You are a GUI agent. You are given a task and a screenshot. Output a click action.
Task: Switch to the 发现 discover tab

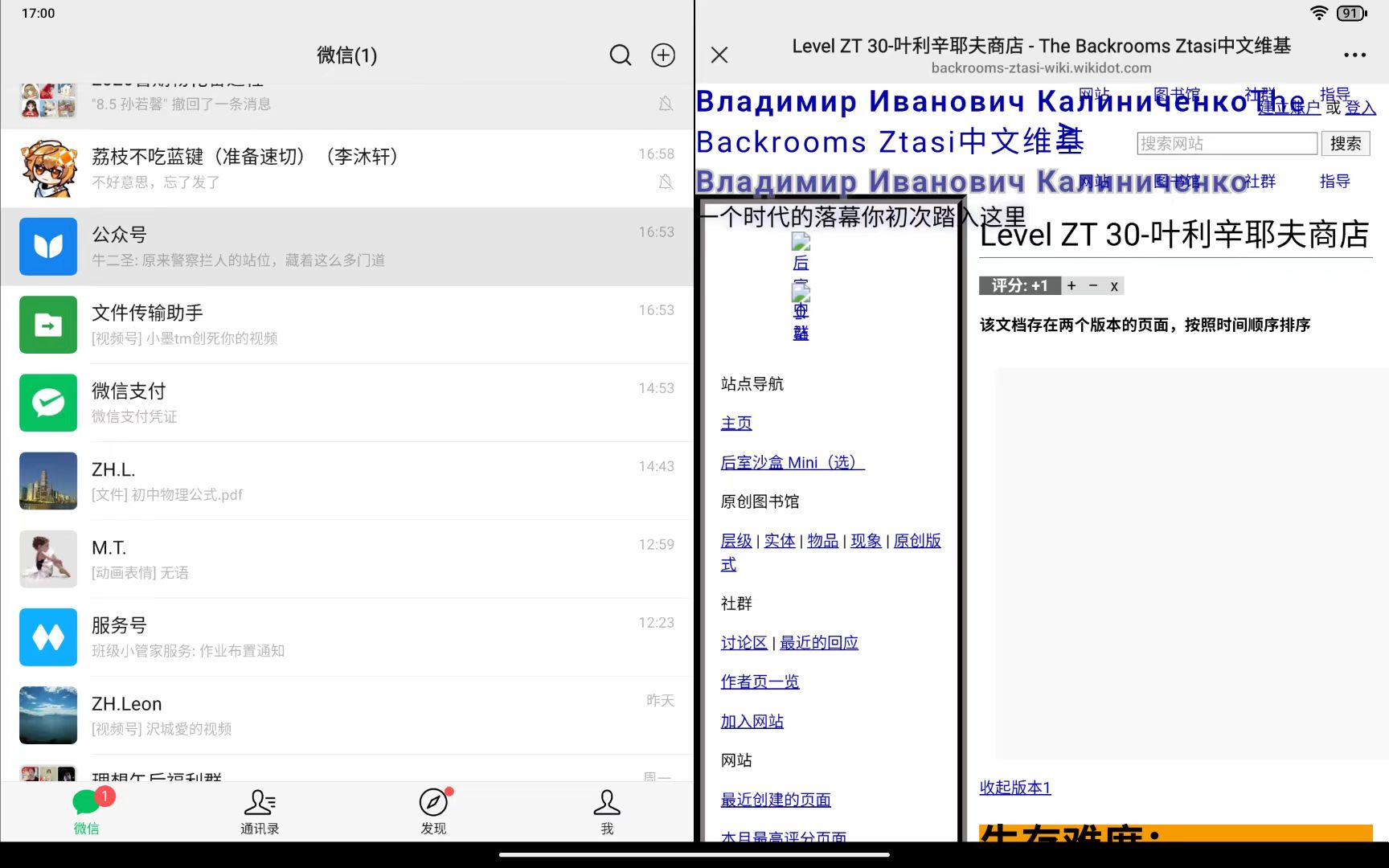point(433,812)
